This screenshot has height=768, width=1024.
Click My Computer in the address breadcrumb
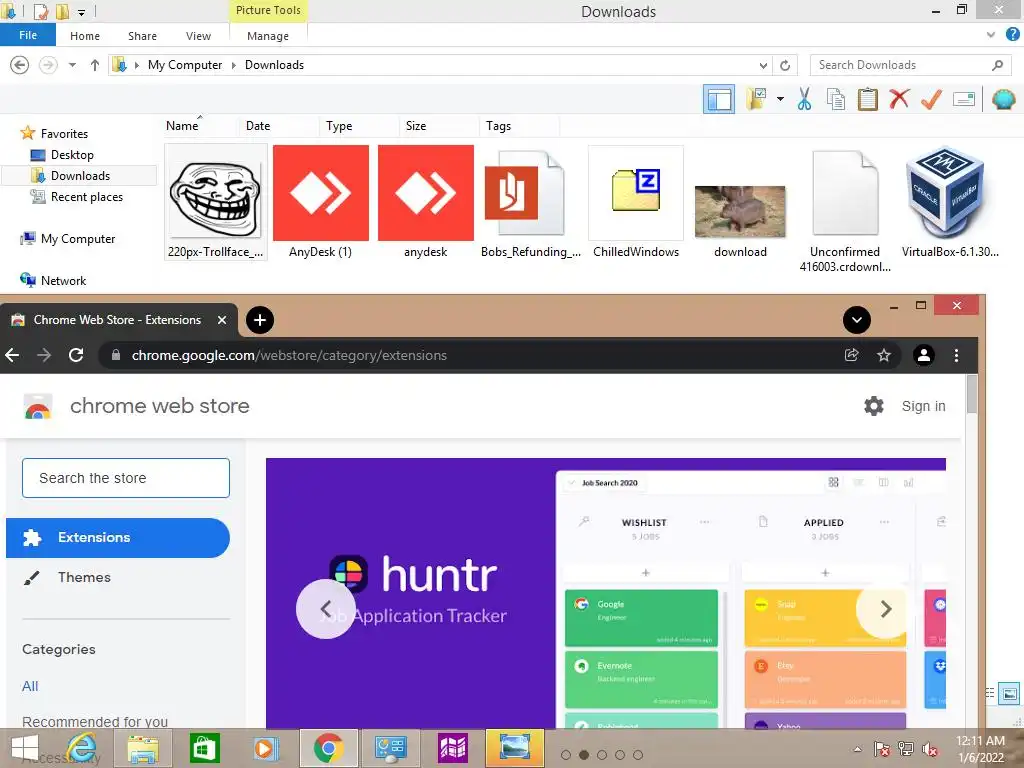click(x=185, y=65)
